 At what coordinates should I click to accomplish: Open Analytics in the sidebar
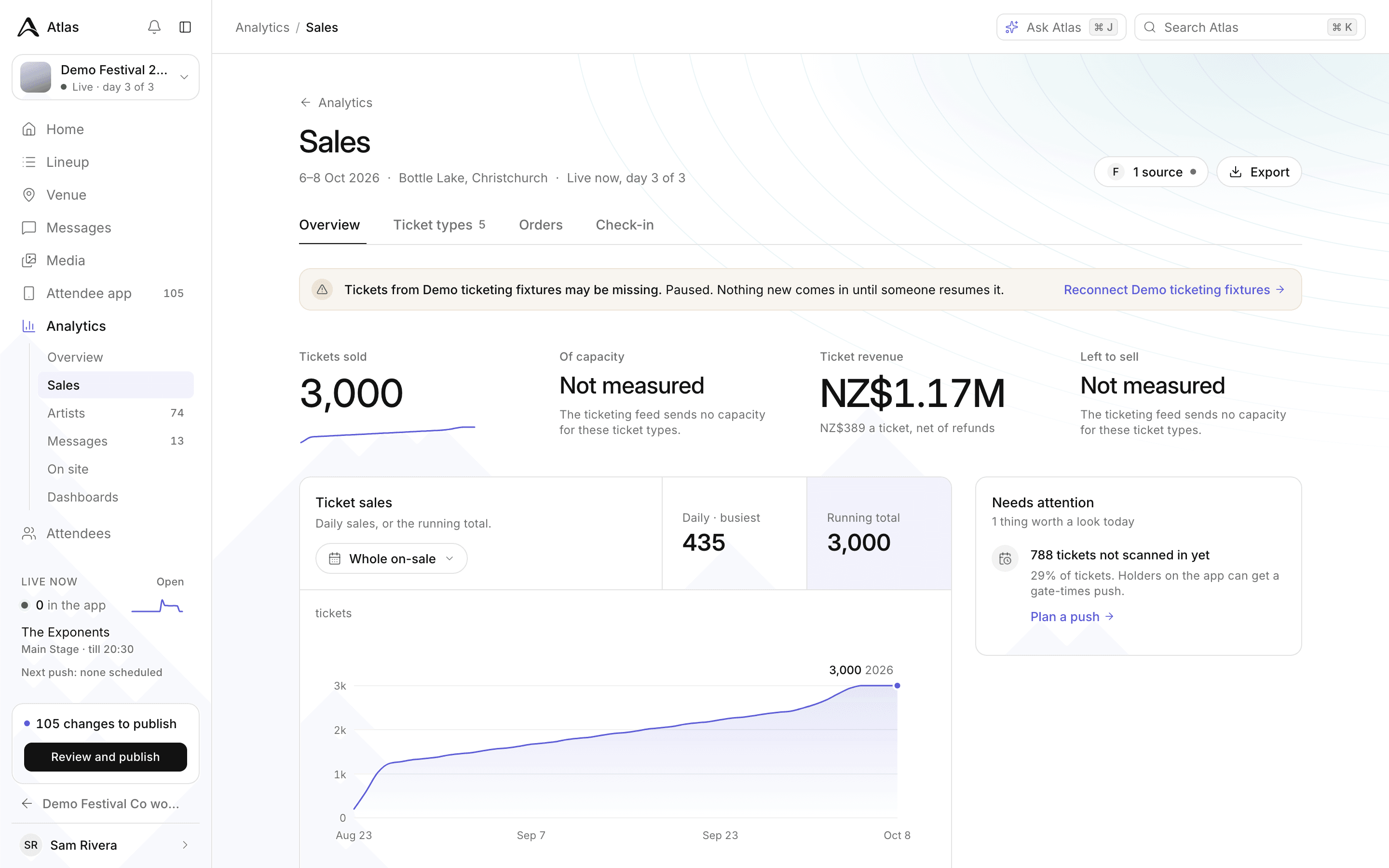click(x=106, y=325)
